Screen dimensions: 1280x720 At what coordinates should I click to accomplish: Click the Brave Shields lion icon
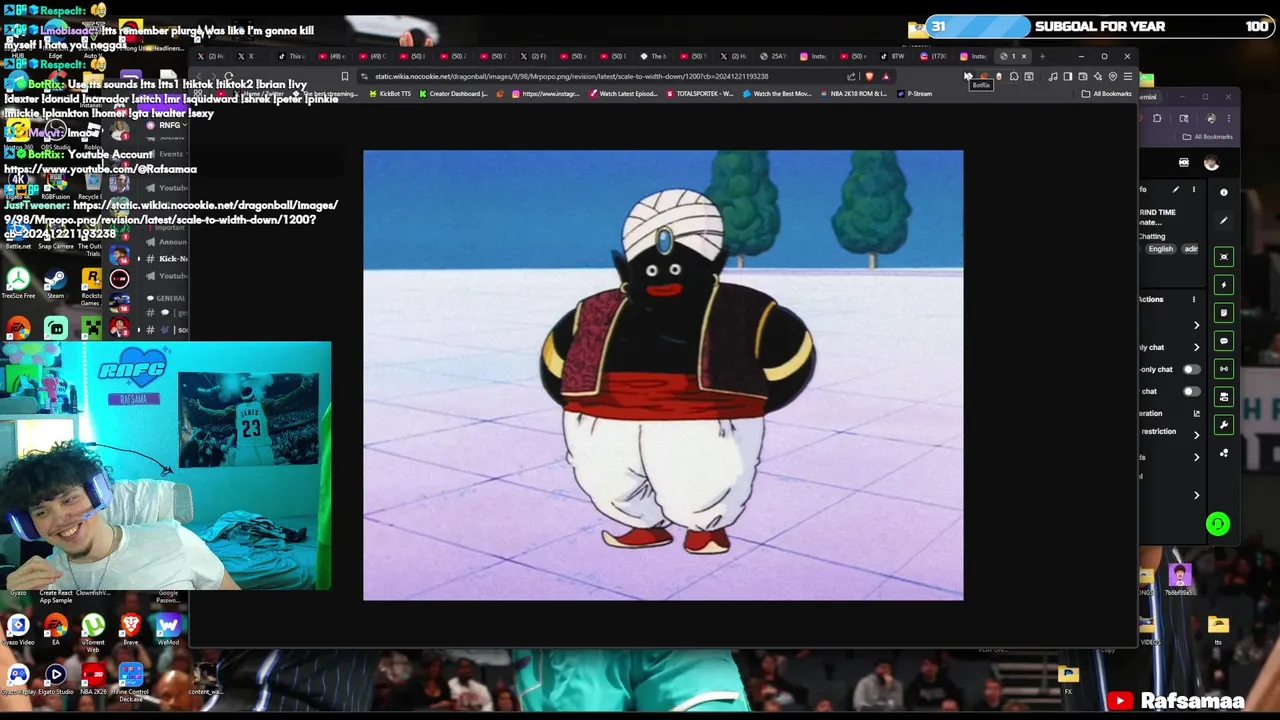(x=869, y=76)
